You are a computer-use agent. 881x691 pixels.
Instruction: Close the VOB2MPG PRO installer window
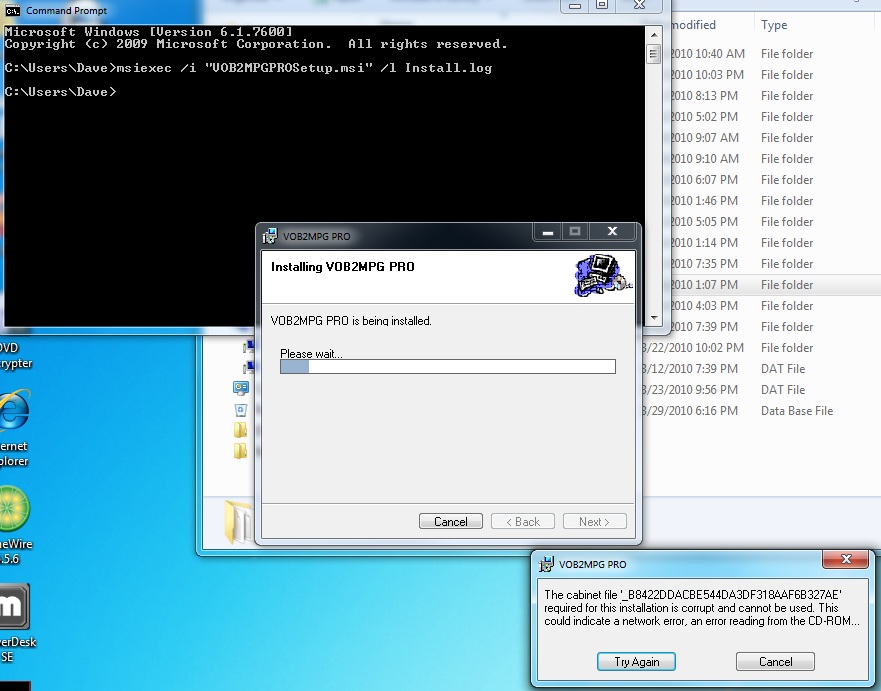[612, 231]
